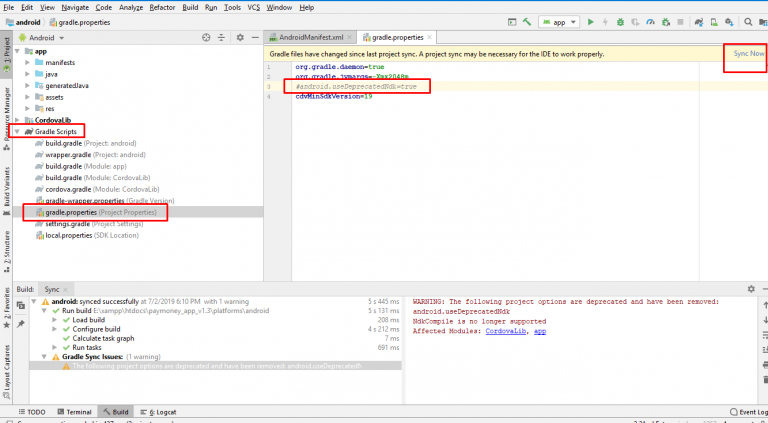Click the Make Project hammer icon
The height and width of the screenshot is (423, 768).
tap(526, 21)
